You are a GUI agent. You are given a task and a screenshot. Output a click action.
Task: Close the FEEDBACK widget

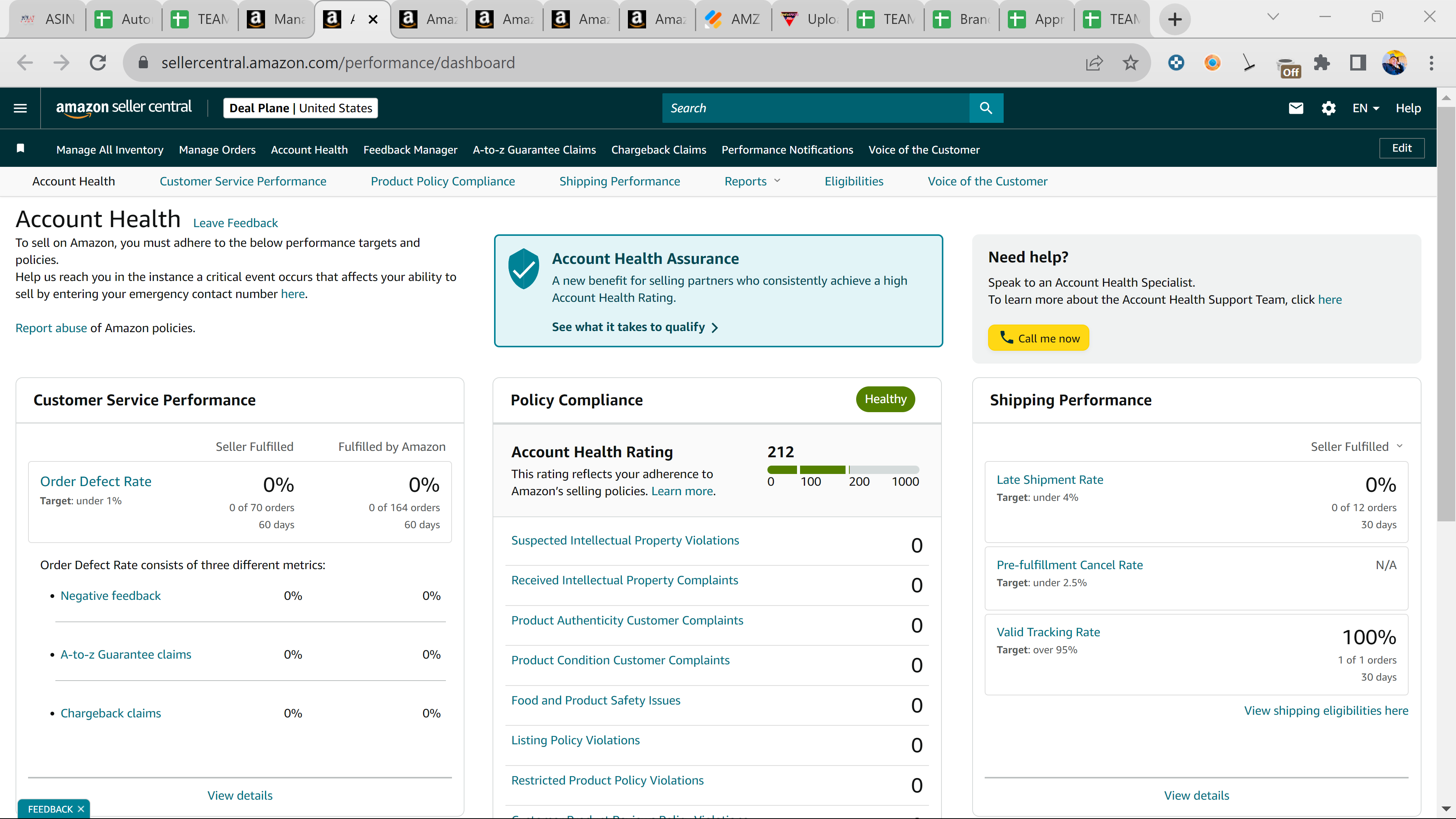[x=81, y=810]
